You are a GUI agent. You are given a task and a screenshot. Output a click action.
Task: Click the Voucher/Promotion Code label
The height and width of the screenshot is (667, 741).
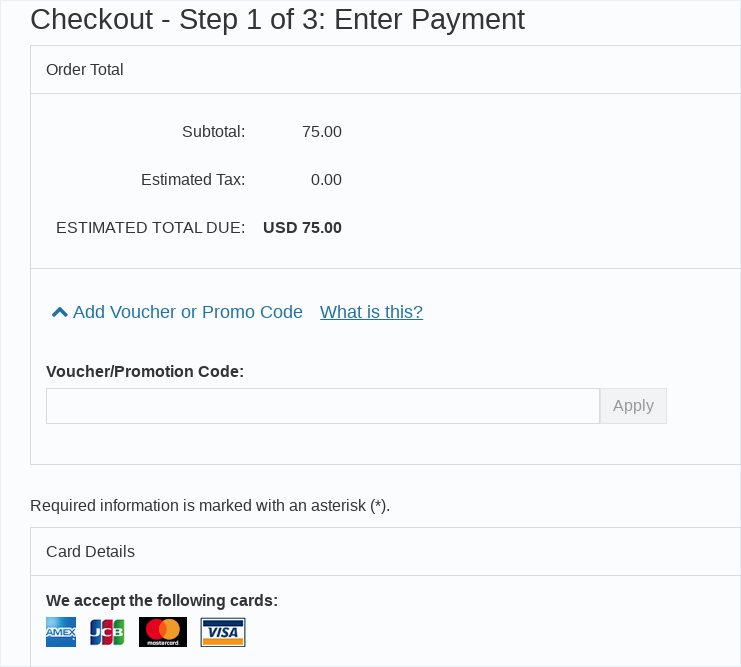pos(145,372)
